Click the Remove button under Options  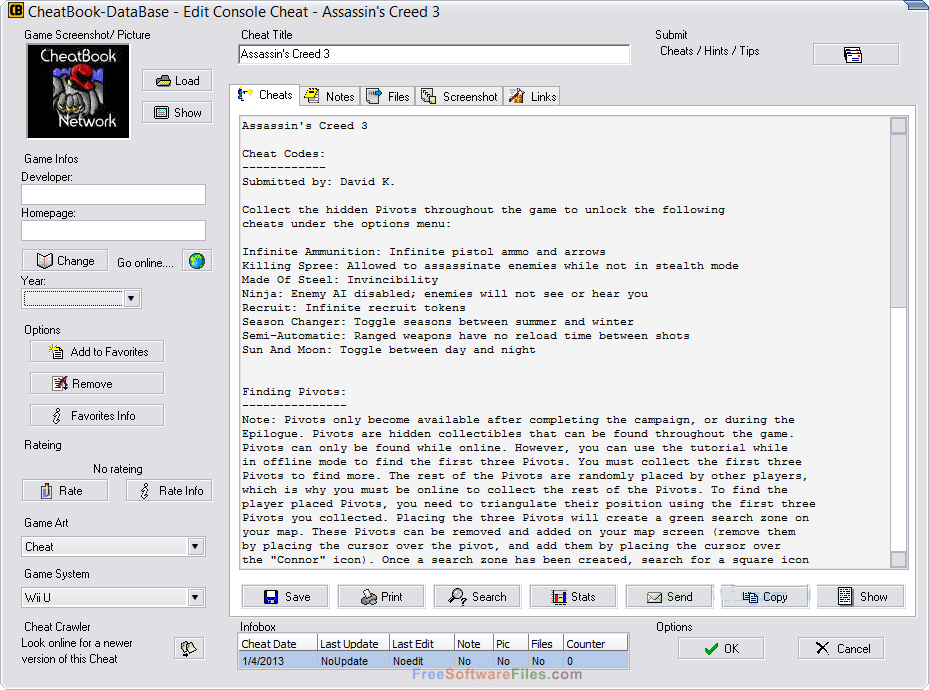click(97, 384)
